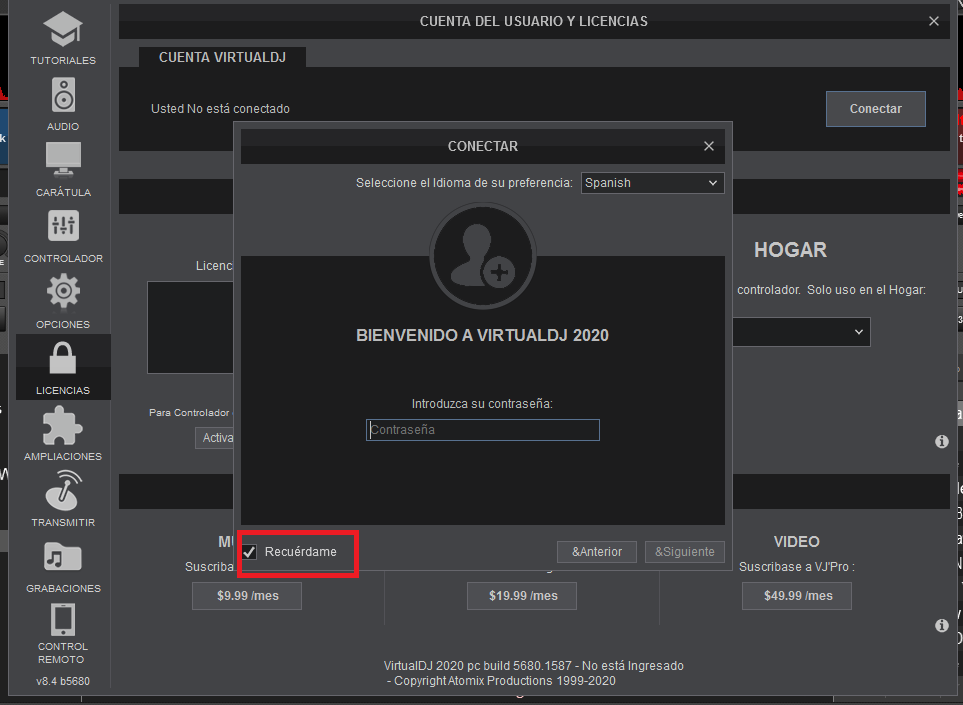Screen dimensions: 963x705
Task: Switch to Cuenta VirtualDJ tab
Action: (222, 58)
